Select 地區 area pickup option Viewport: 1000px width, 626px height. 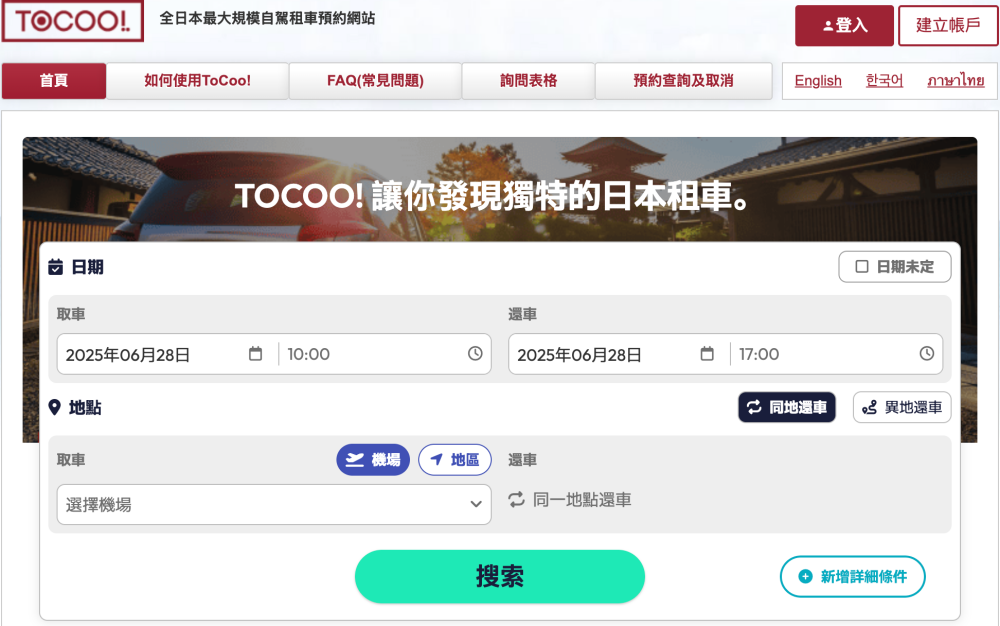(455, 460)
